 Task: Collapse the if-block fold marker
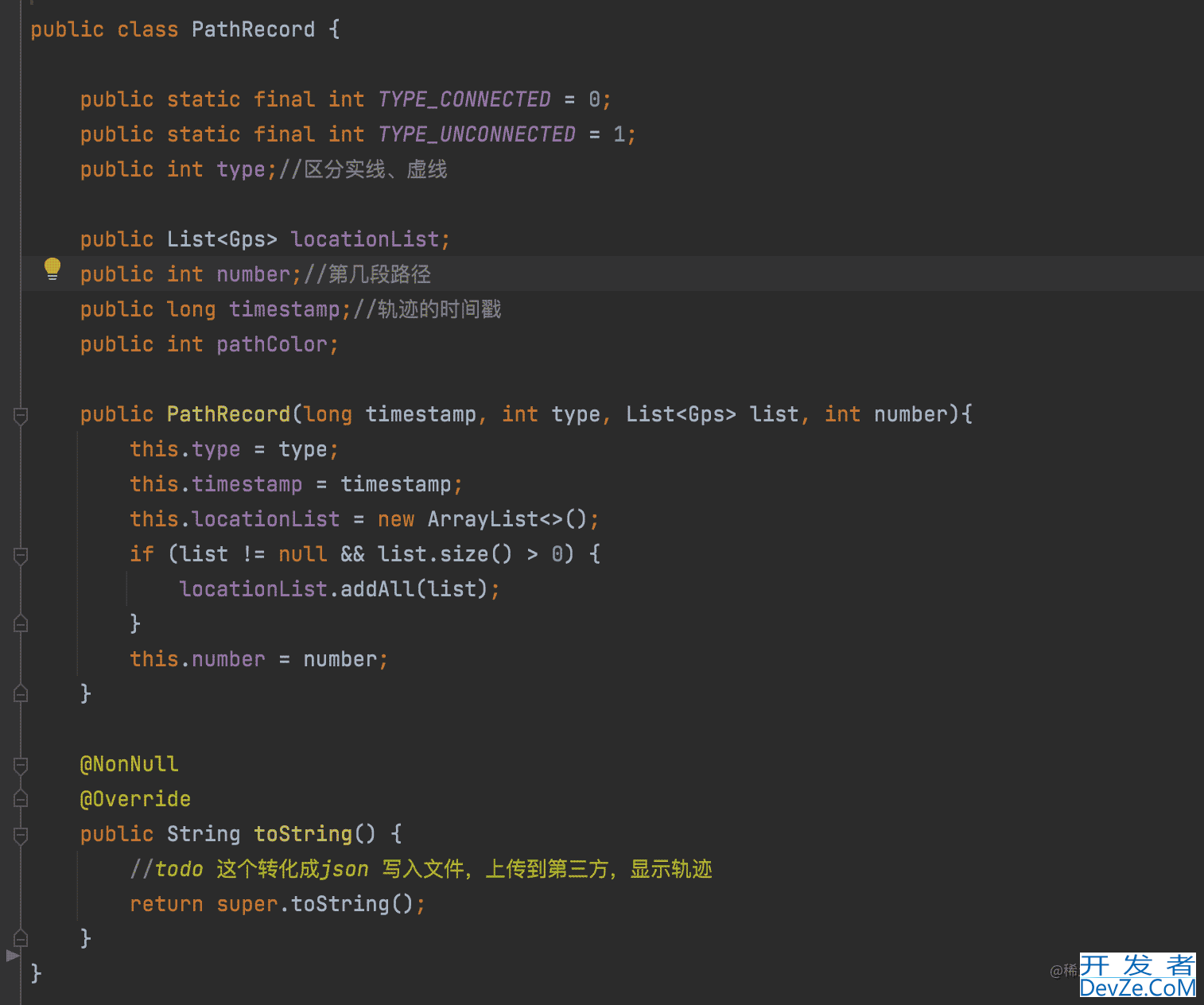(x=21, y=555)
